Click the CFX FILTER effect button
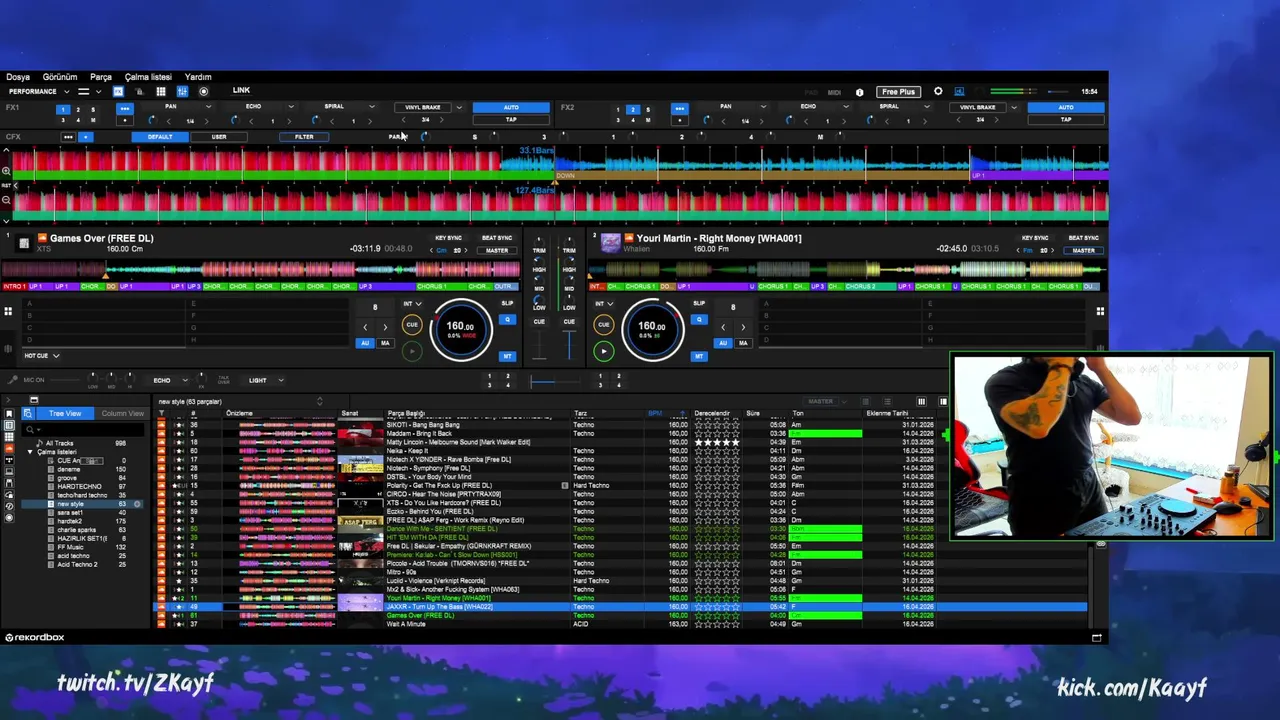 [x=304, y=137]
